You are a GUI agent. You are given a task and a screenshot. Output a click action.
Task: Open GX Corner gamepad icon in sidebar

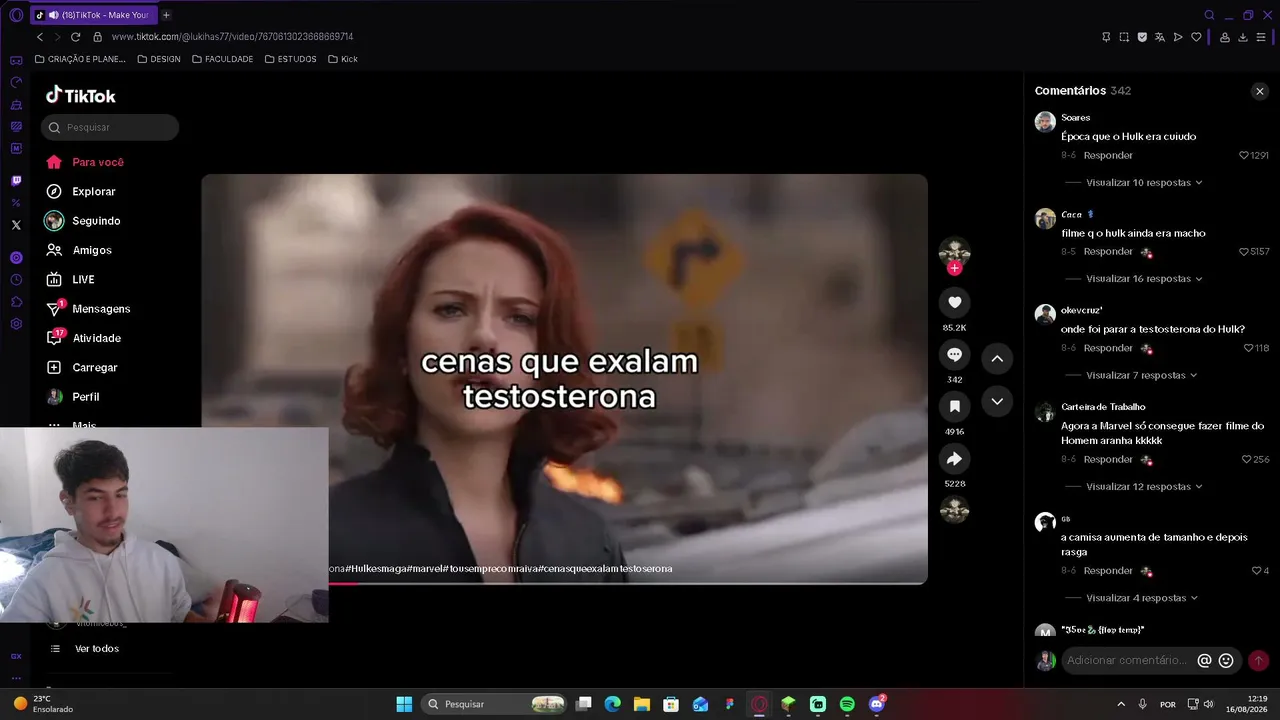pos(16,61)
